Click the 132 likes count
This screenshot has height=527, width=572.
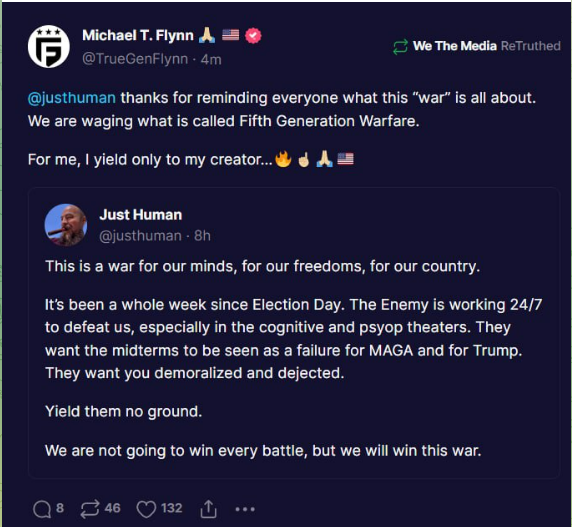click(171, 508)
